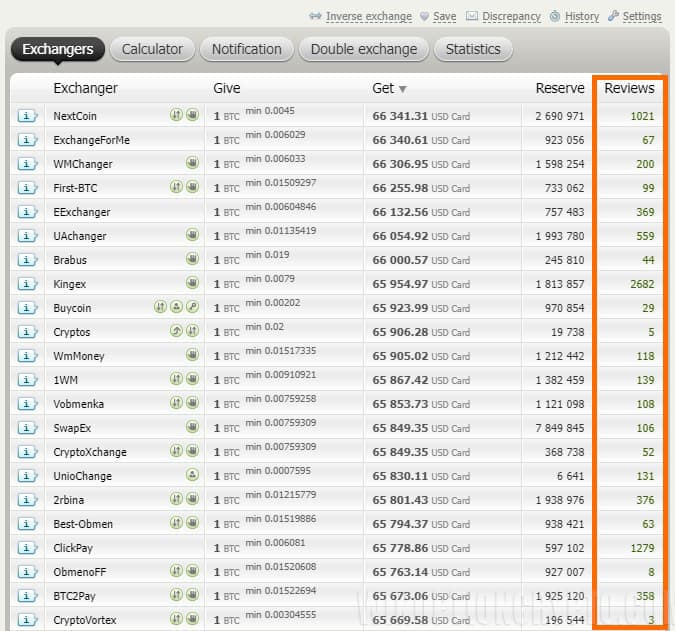This screenshot has width=675, height=631.
Task: Click the key icon next to Buycoin
Action: click(x=192, y=308)
